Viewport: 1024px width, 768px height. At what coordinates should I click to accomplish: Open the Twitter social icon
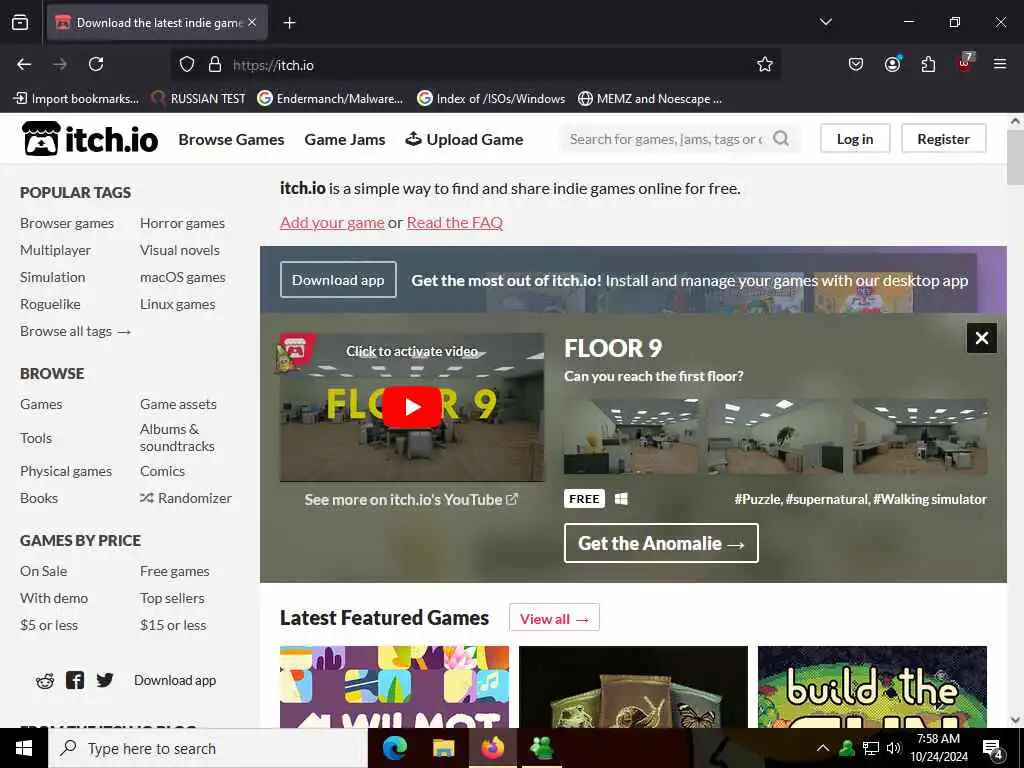tap(105, 680)
